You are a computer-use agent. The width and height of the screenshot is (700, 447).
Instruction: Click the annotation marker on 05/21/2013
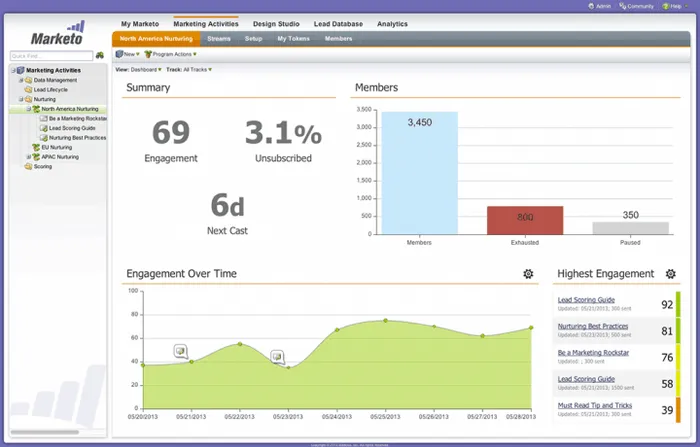point(181,351)
